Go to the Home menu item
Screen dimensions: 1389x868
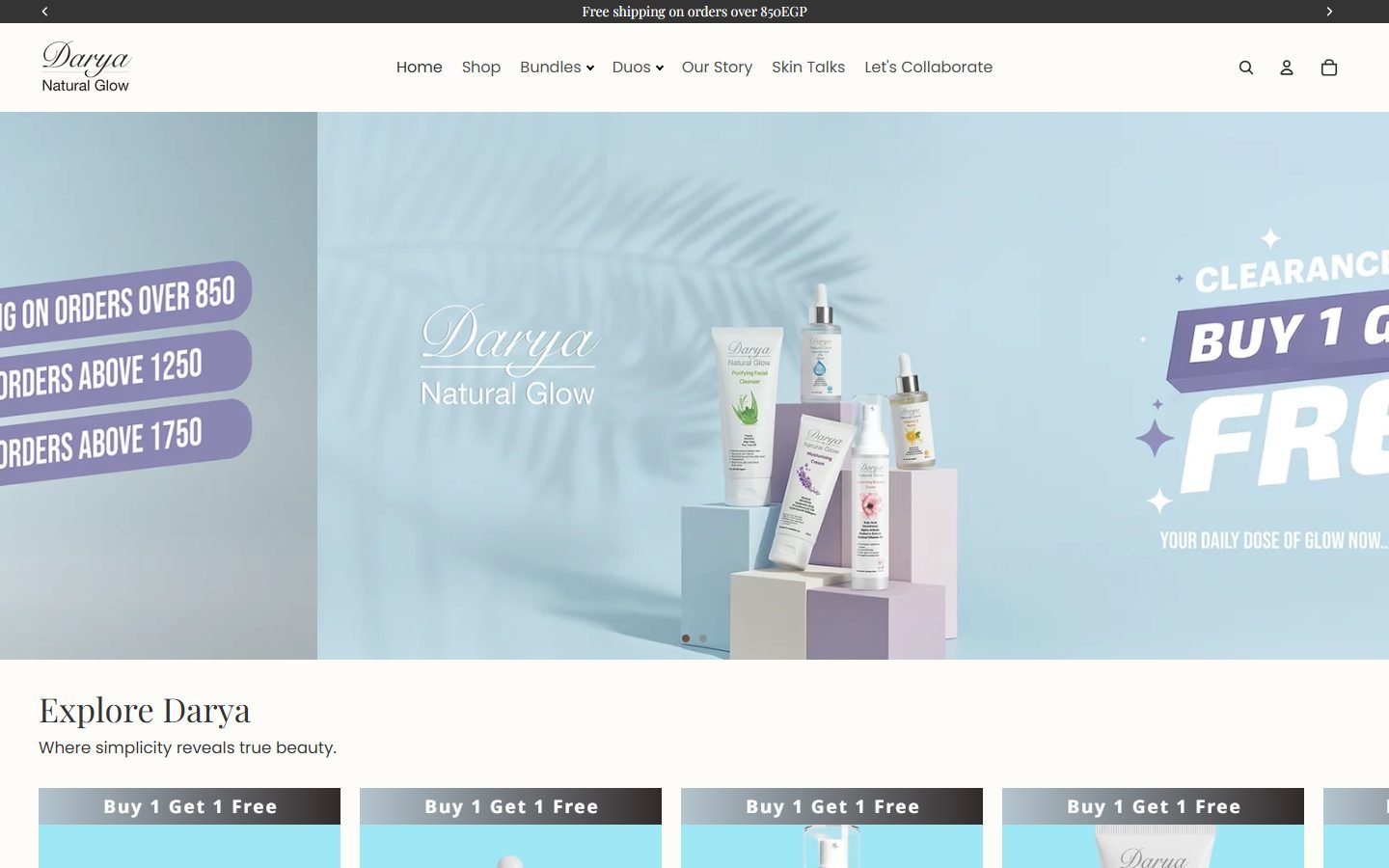tap(420, 68)
